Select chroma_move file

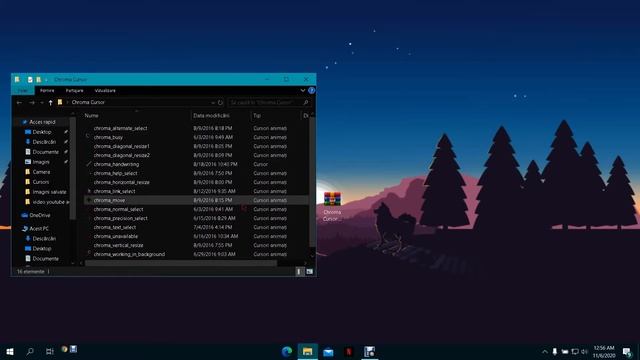pyautogui.click(x=109, y=200)
